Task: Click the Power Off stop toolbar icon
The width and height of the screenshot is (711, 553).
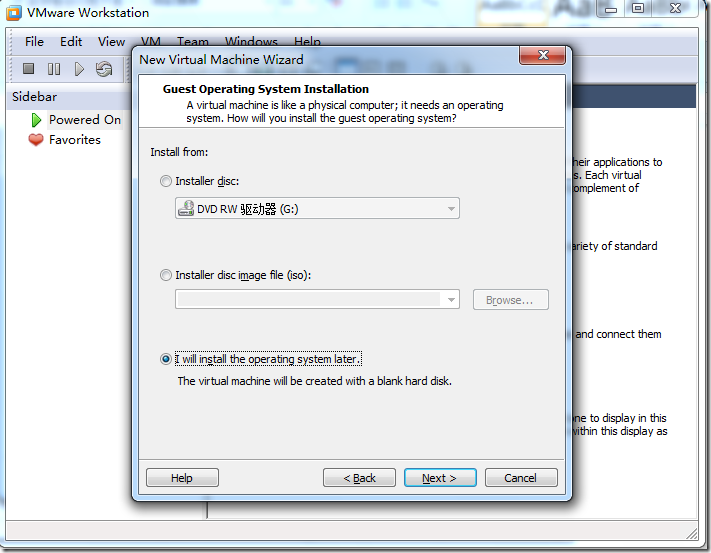Action: point(29,69)
